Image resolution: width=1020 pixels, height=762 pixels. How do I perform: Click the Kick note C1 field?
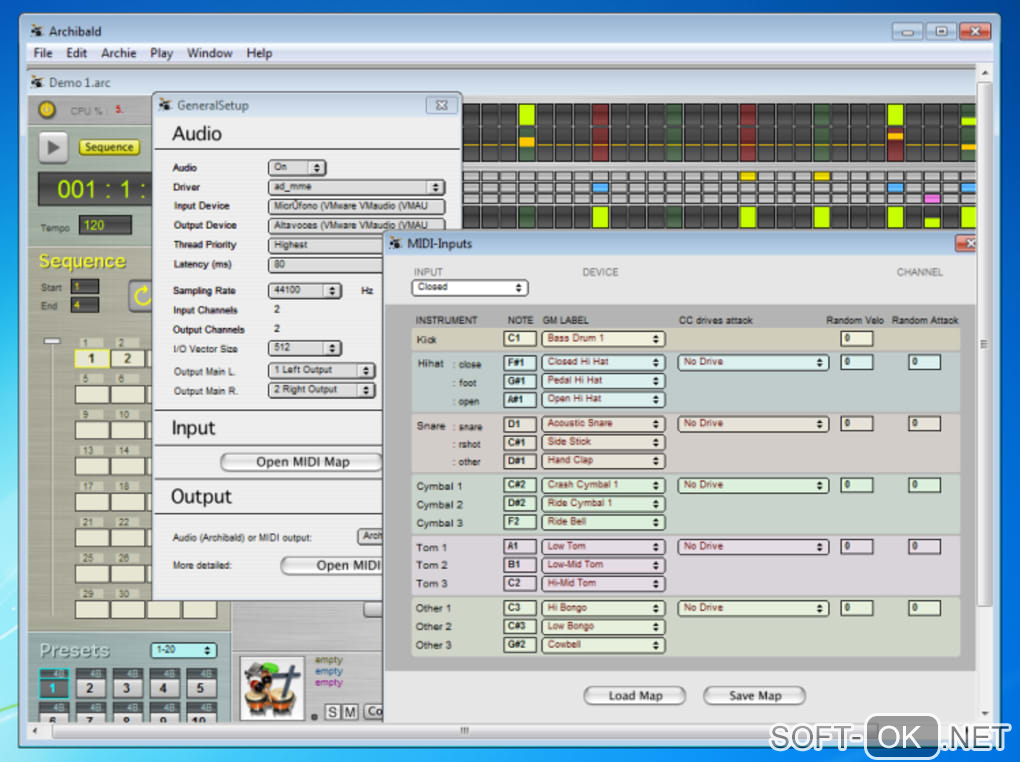[520, 338]
